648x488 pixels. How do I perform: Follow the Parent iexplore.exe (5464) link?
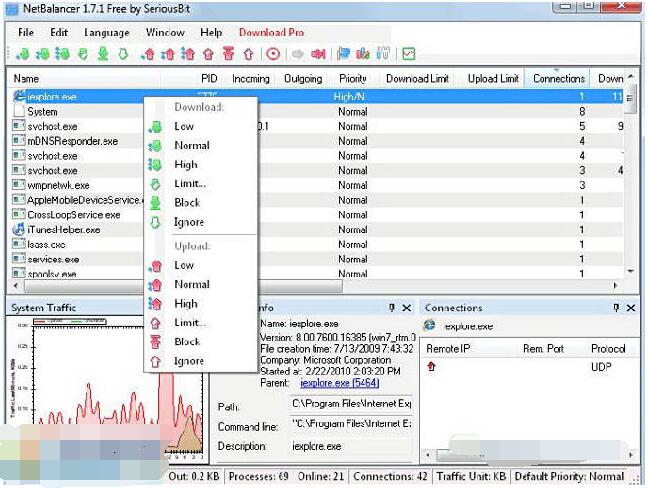337,383
